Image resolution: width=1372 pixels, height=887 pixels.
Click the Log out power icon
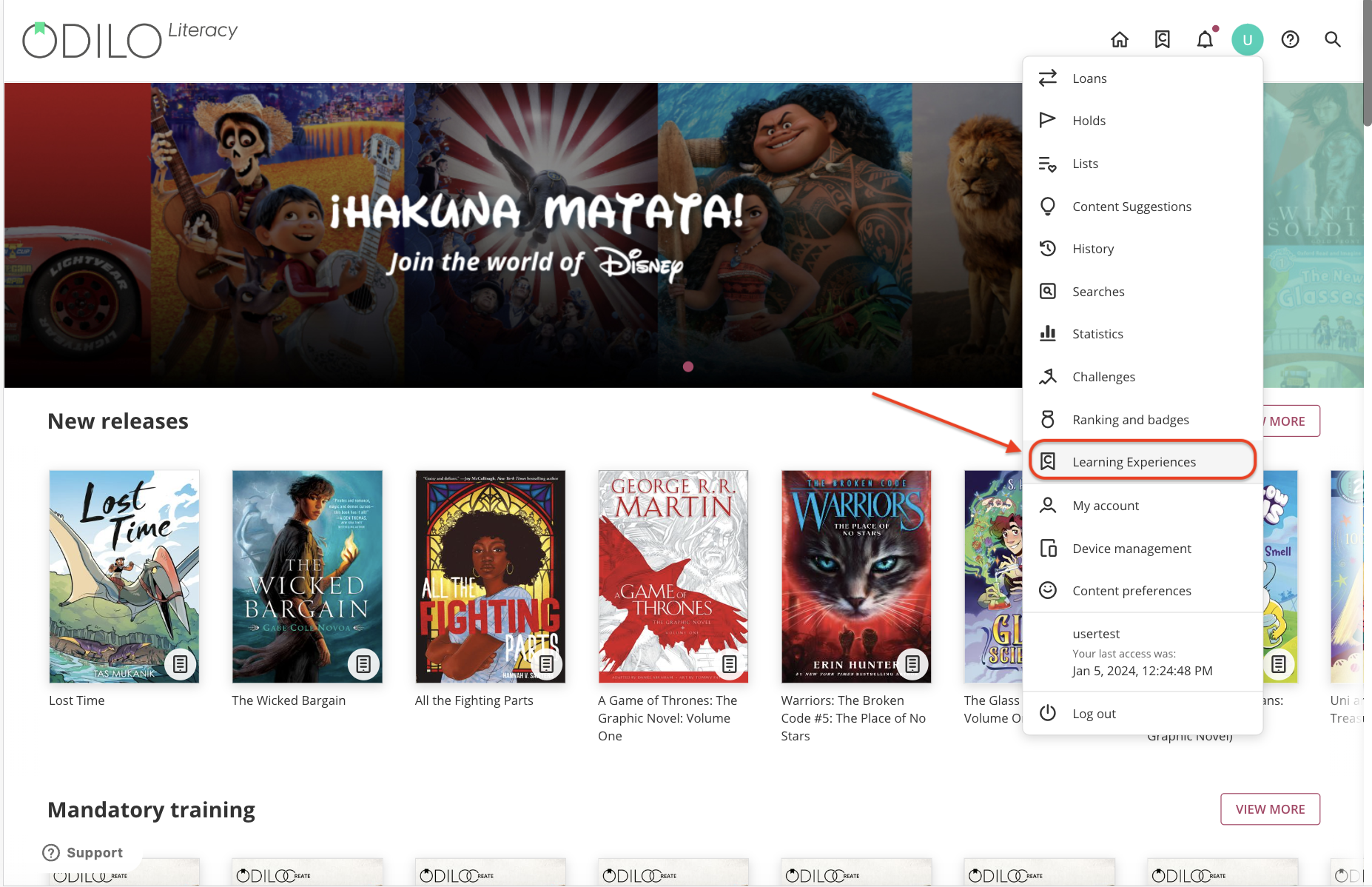[1048, 713]
